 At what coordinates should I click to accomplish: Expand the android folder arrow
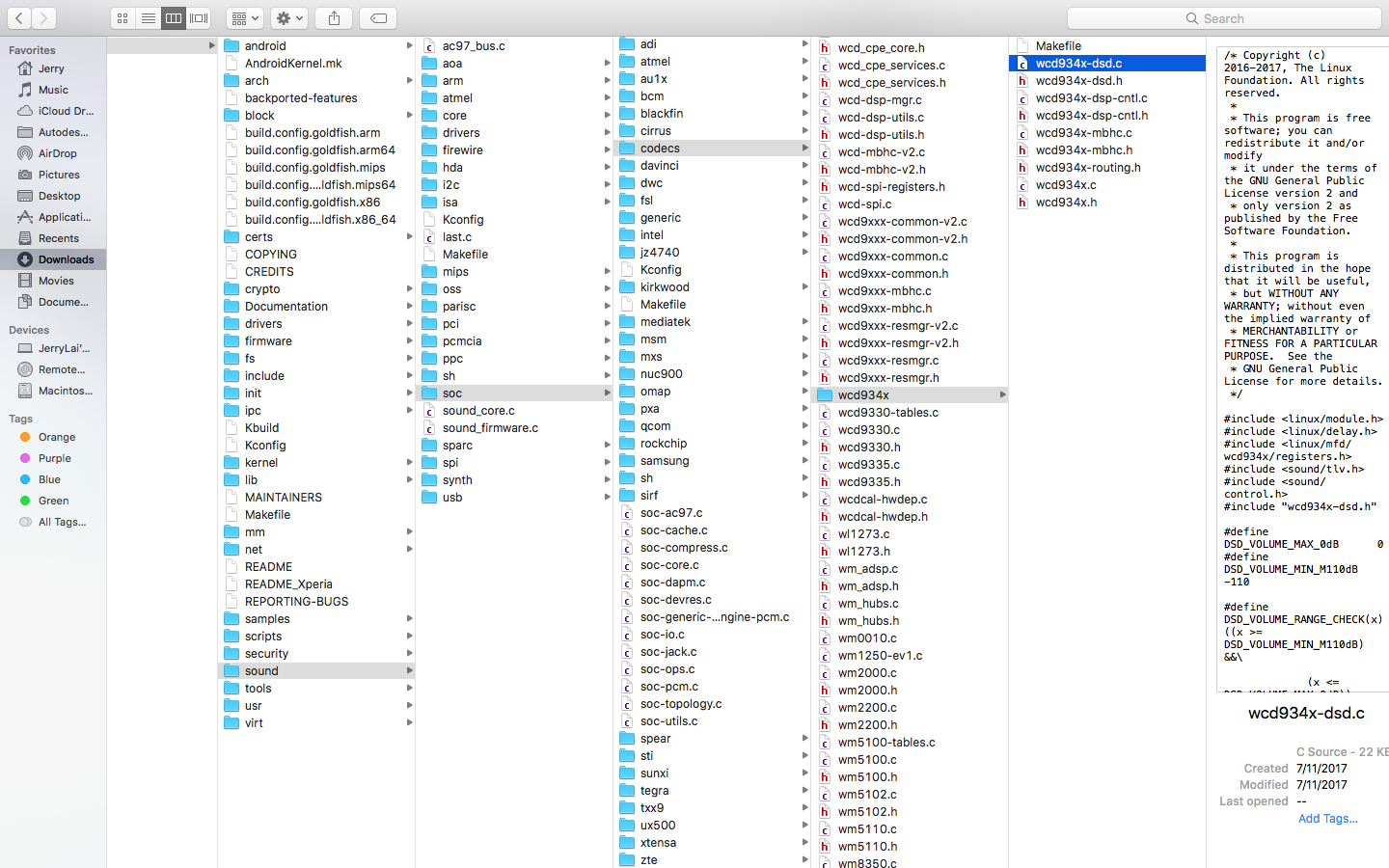409,45
